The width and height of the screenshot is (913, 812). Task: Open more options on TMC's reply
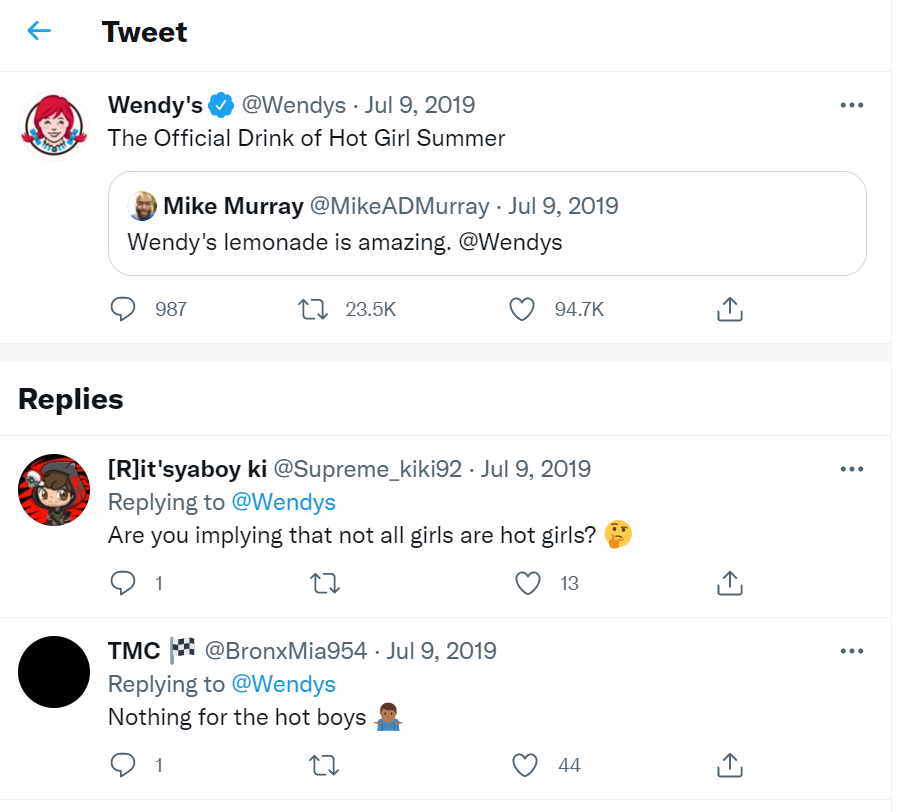click(x=851, y=652)
